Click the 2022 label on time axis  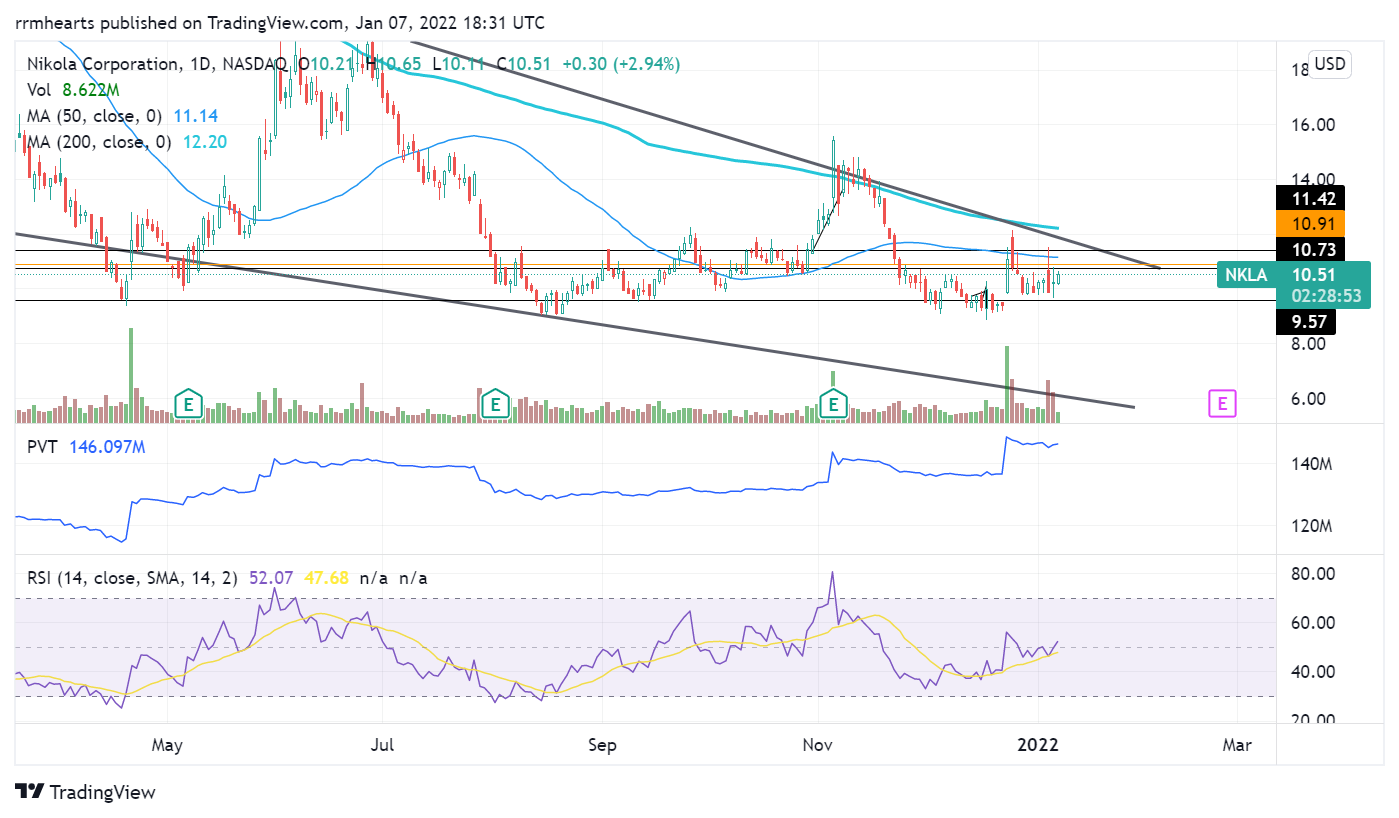pos(1038,745)
